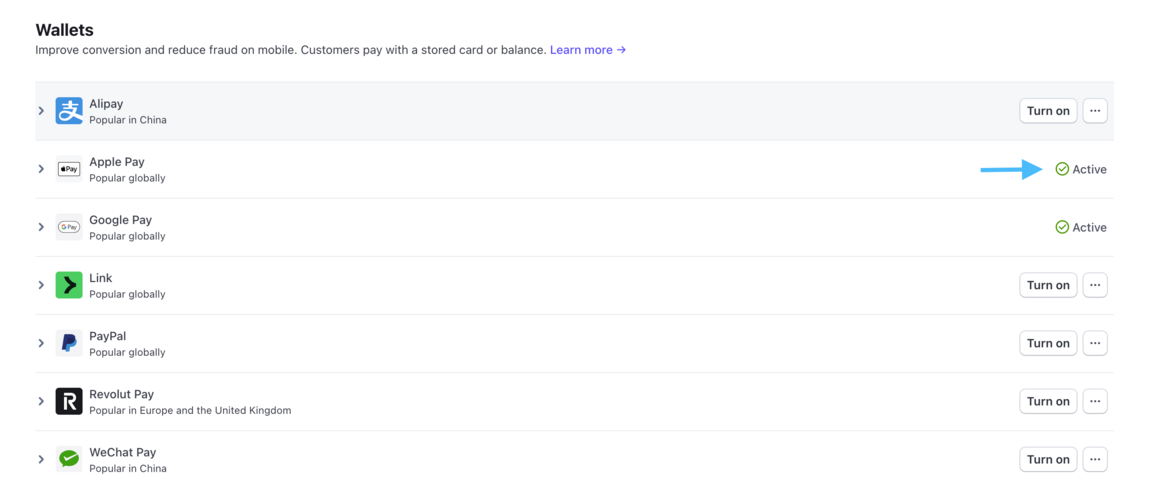Screen dimensions: 1150x501
Task: Turn on Link payment method
Action: (1048, 285)
